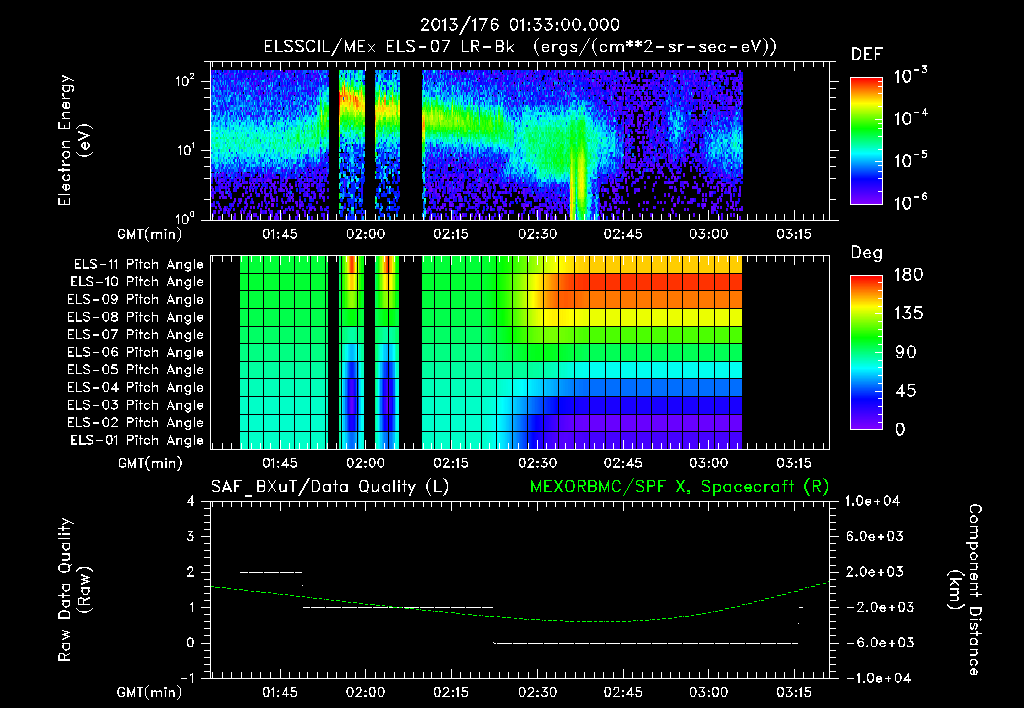
Task: Select tick 4 on Raw Data Quality axis
Action: pyautogui.click(x=190, y=501)
